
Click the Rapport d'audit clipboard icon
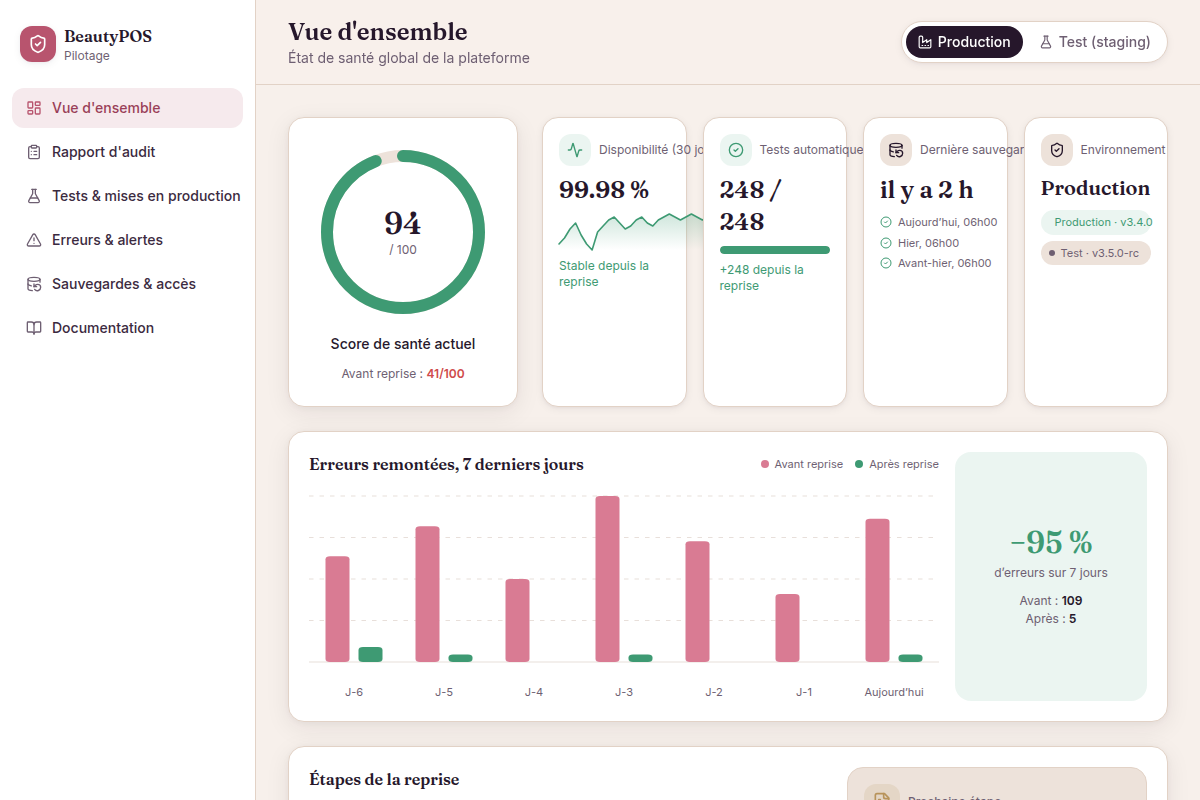click(34, 152)
